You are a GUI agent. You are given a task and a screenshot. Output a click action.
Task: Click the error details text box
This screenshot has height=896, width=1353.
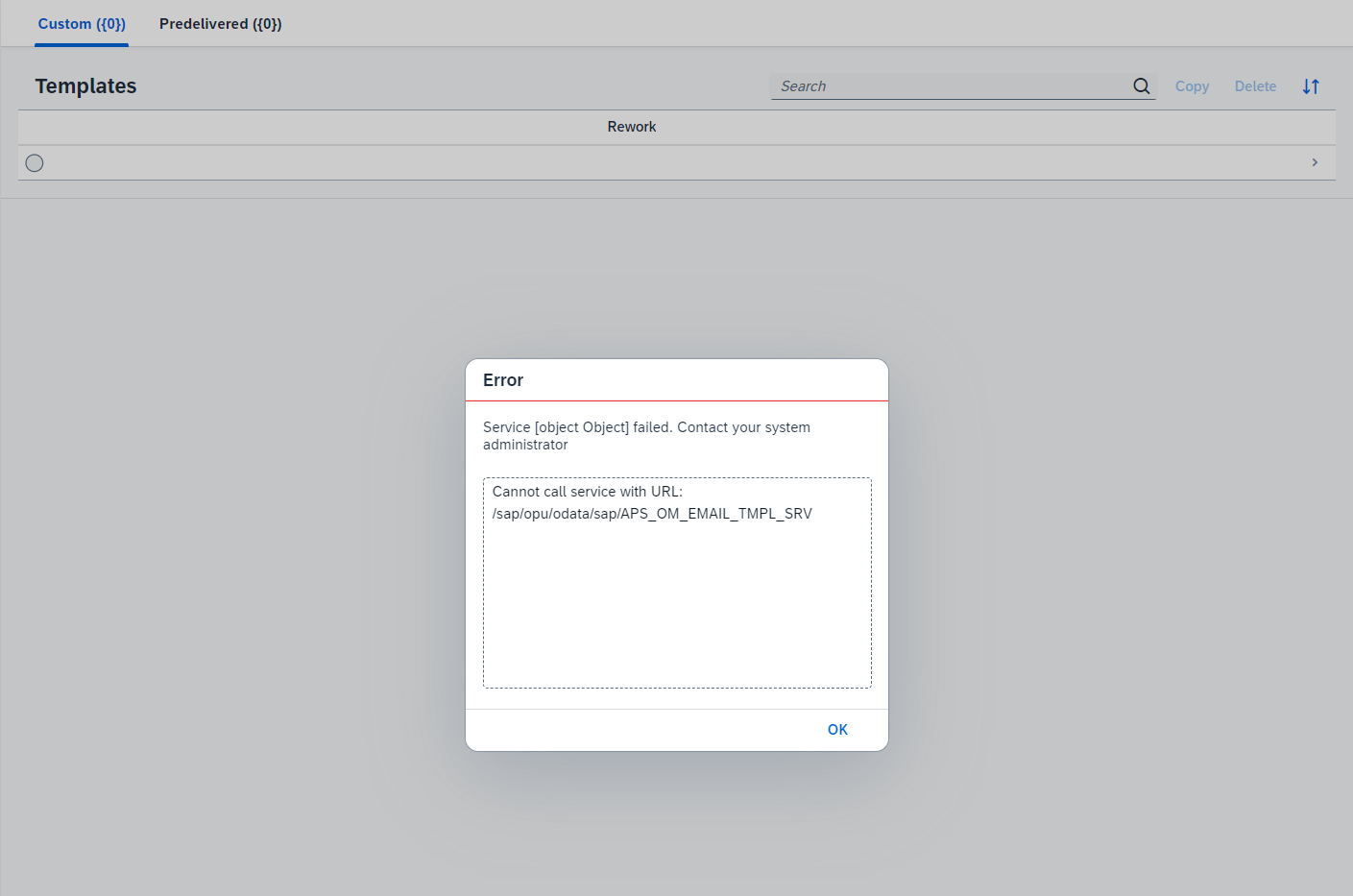[677, 583]
